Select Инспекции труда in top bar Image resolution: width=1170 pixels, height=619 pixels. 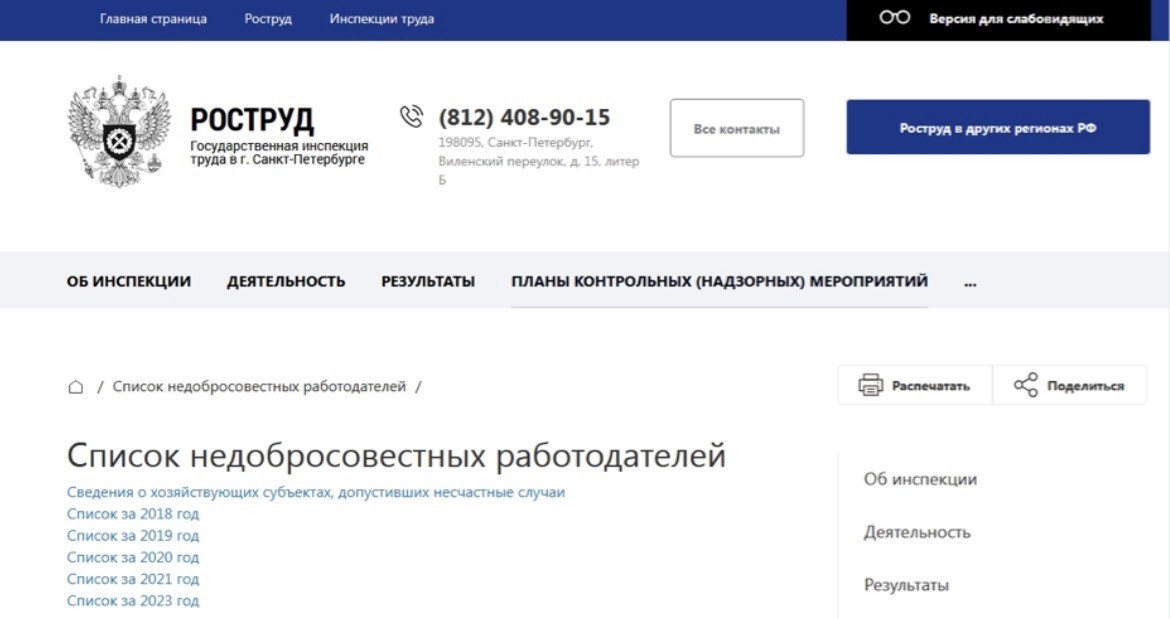tap(381, 19)
